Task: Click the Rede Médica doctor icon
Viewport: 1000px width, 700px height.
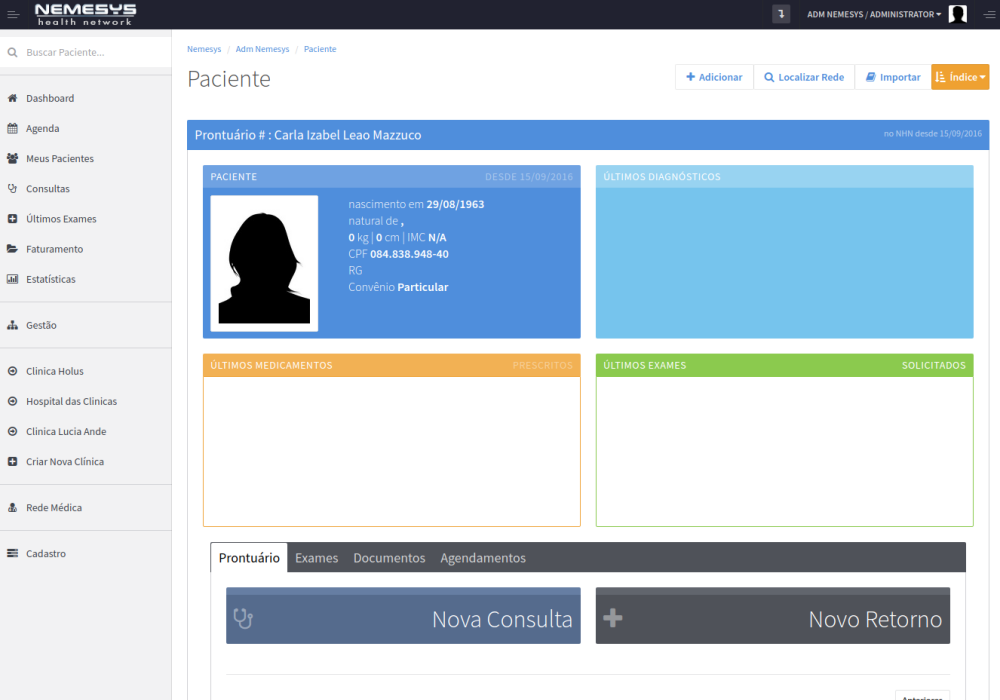Action: click(12, 508)
